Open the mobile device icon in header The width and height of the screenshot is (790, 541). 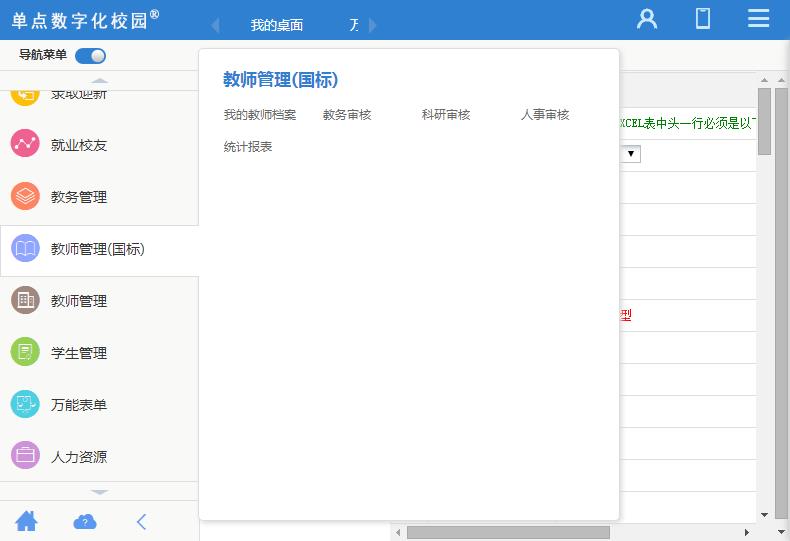click(x=703, y=19)
